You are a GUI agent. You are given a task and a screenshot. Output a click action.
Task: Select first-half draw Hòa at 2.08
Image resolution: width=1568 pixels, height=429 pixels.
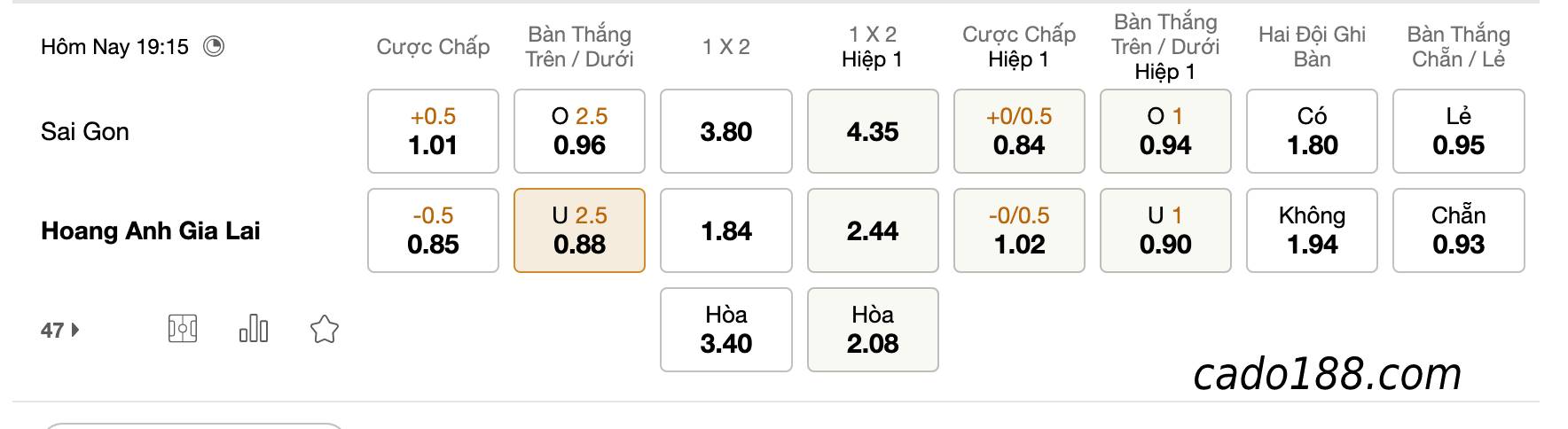click(x=873, y=330)
